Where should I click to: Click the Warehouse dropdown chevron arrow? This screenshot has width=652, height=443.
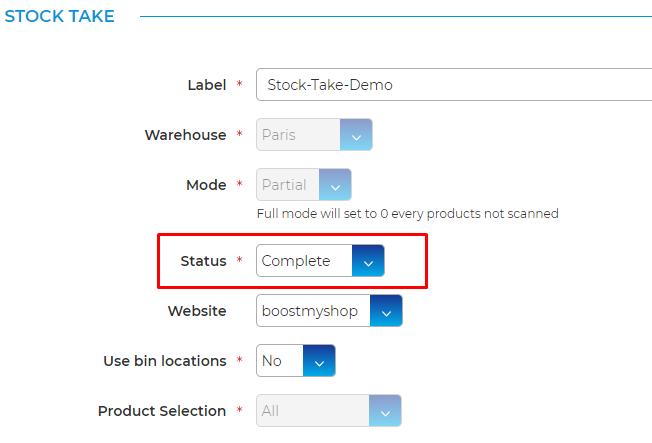(356, 135)
